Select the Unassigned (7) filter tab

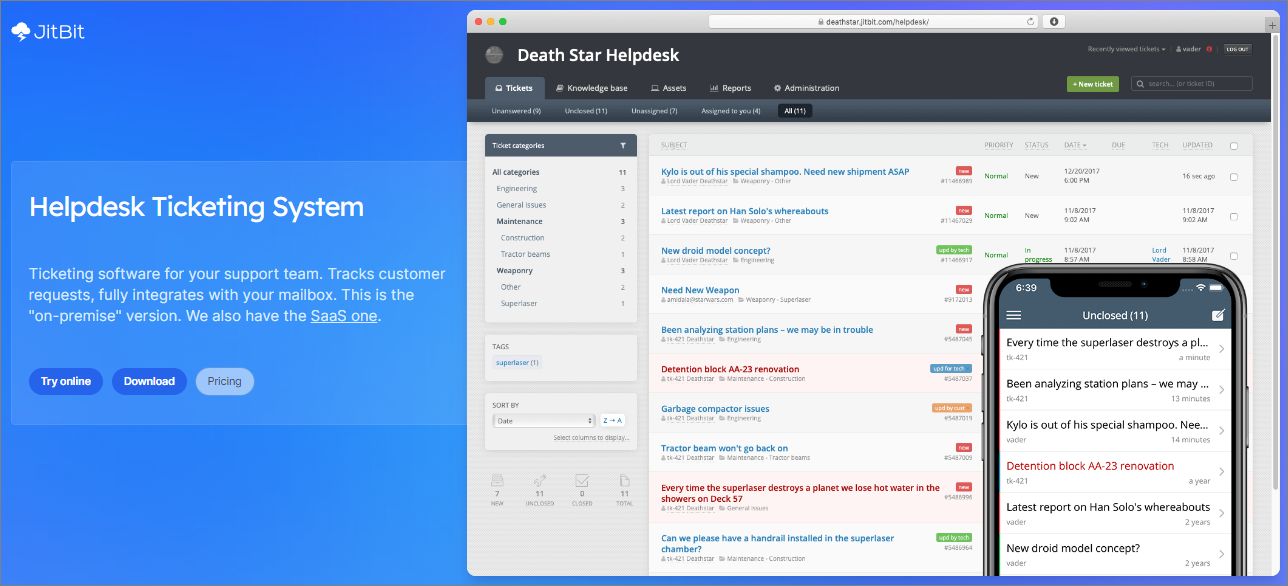click(654, 111)
